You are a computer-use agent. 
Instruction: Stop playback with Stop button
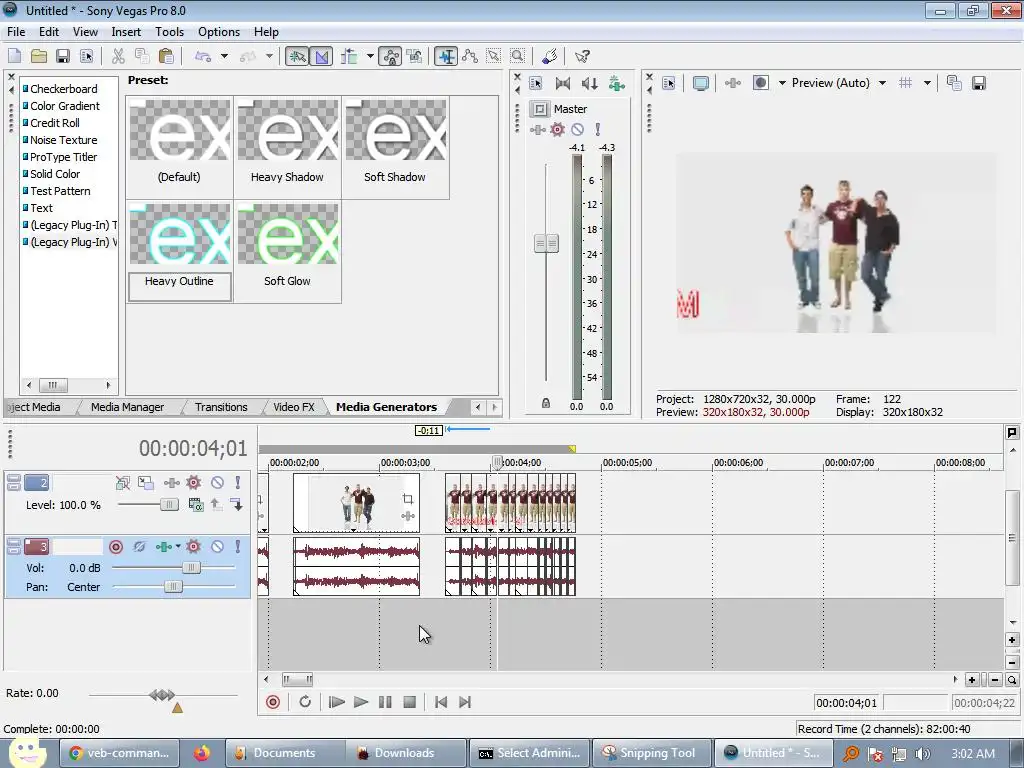[409, 702]
